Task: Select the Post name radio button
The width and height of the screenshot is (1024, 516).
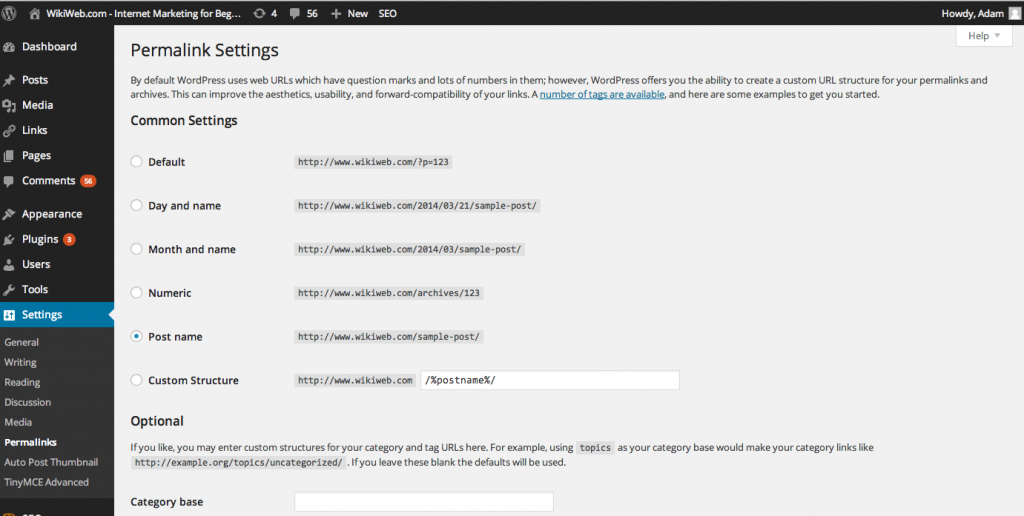Action: (136, 336)
